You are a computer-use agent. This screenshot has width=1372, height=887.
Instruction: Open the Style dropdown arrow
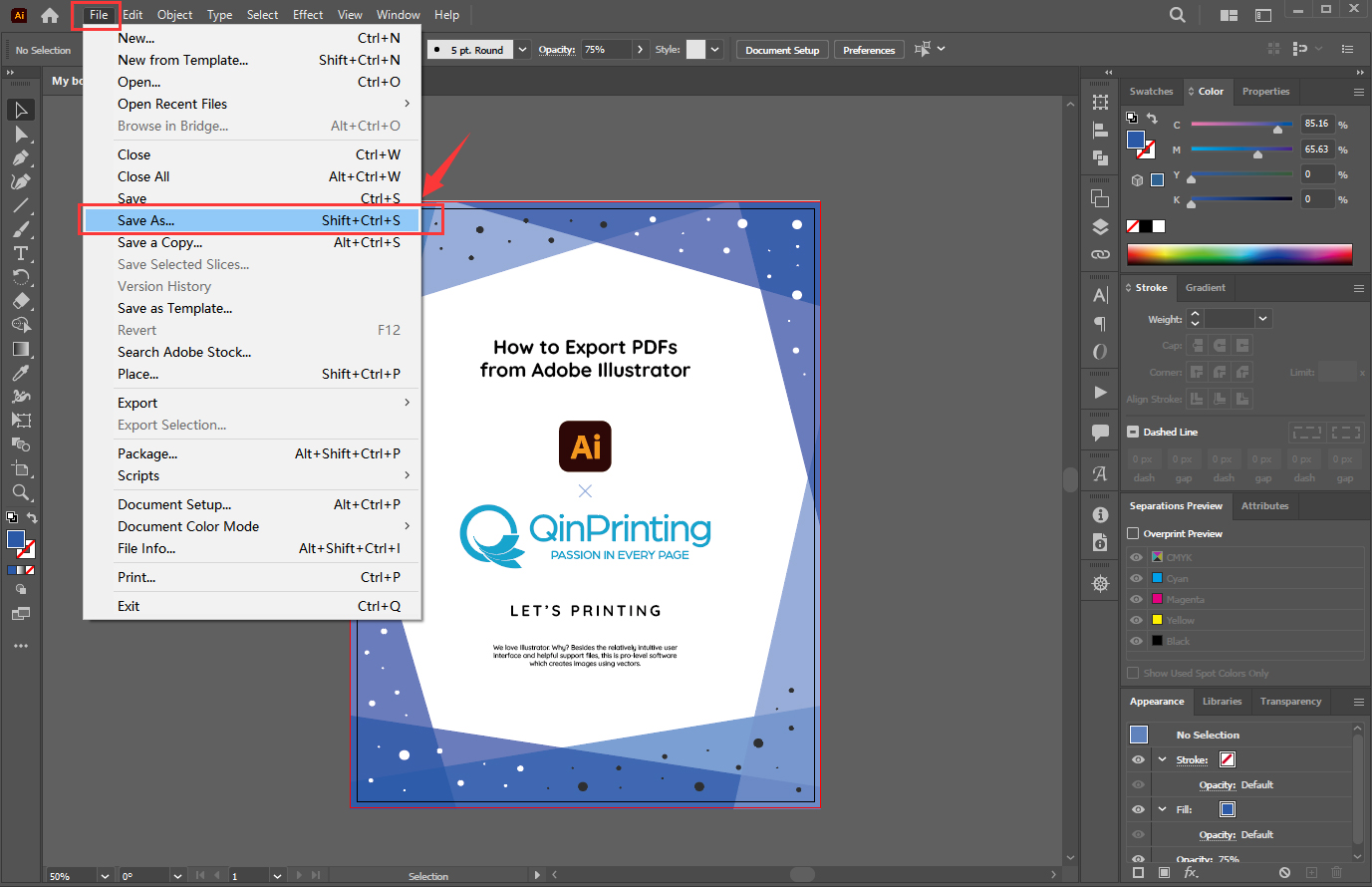(x=714, y=50)
